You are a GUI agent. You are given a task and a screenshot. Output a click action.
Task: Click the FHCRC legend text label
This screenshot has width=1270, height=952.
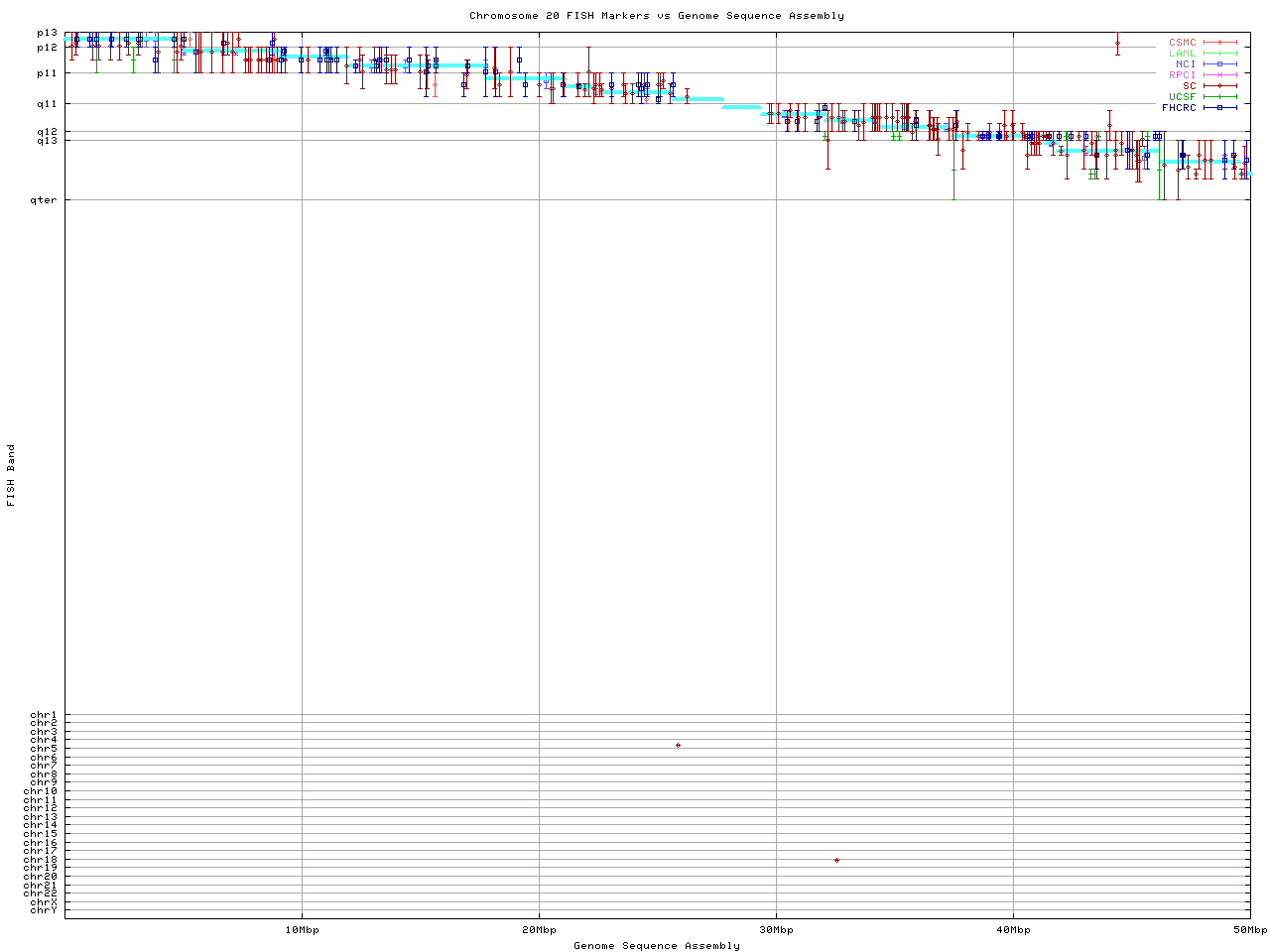click(x=1179, y=107)
